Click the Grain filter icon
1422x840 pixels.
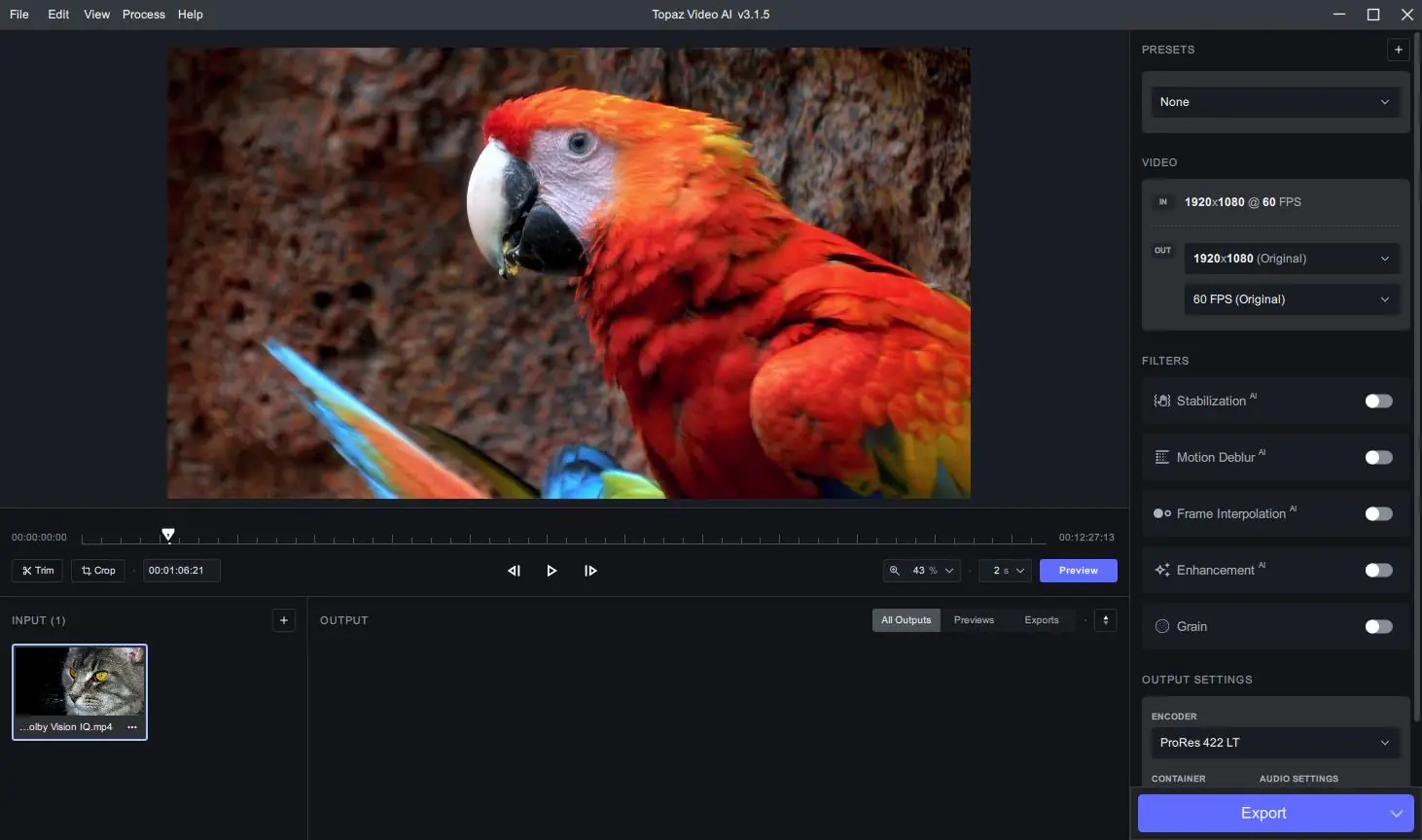click(x=1161, y=626)
